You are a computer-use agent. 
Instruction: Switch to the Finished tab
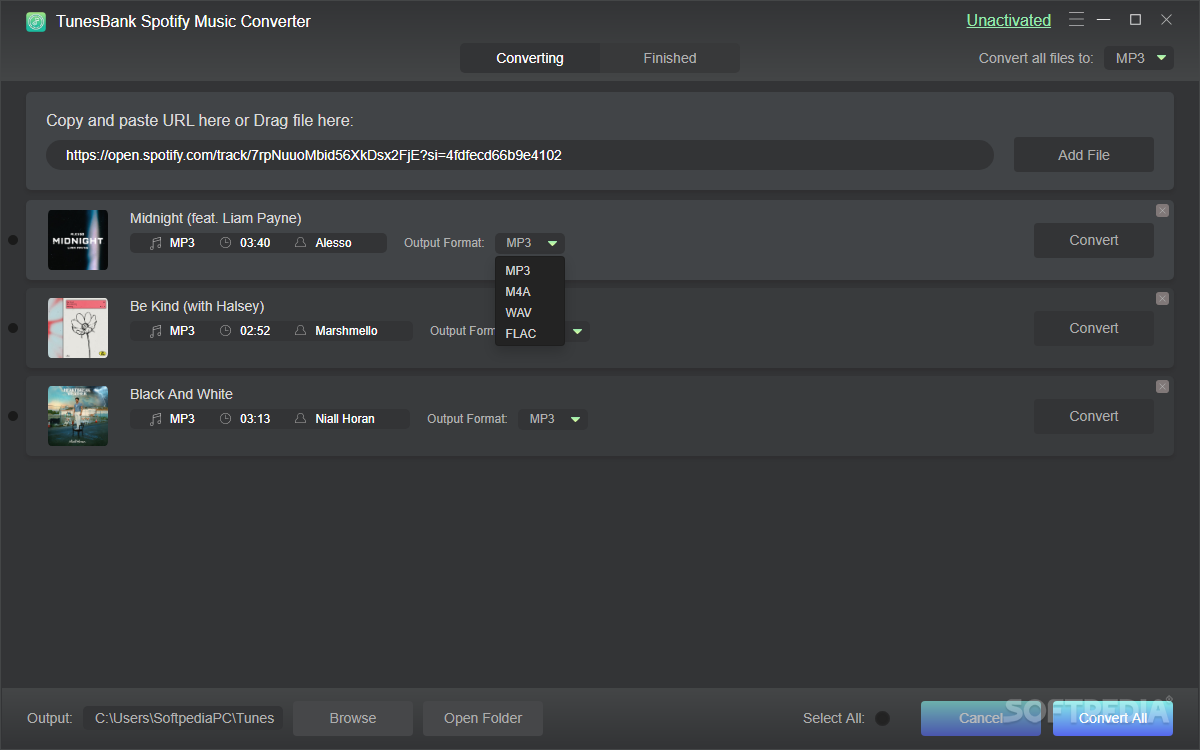point(670,58)
